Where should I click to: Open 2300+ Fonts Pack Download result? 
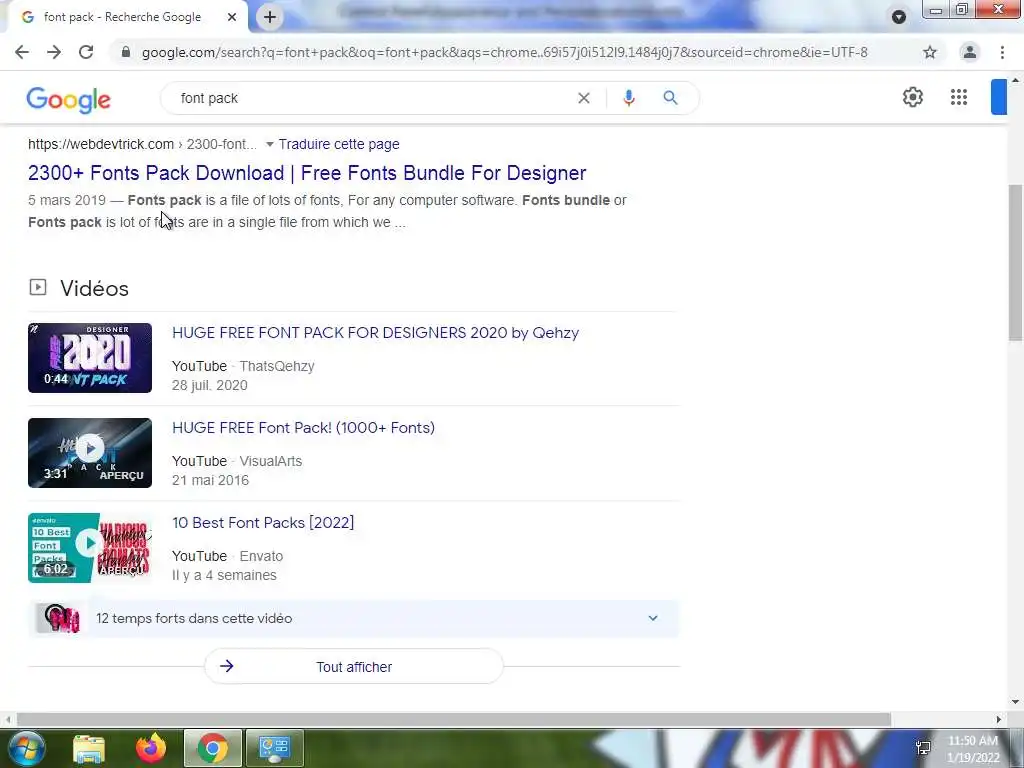tap(307, 173)
